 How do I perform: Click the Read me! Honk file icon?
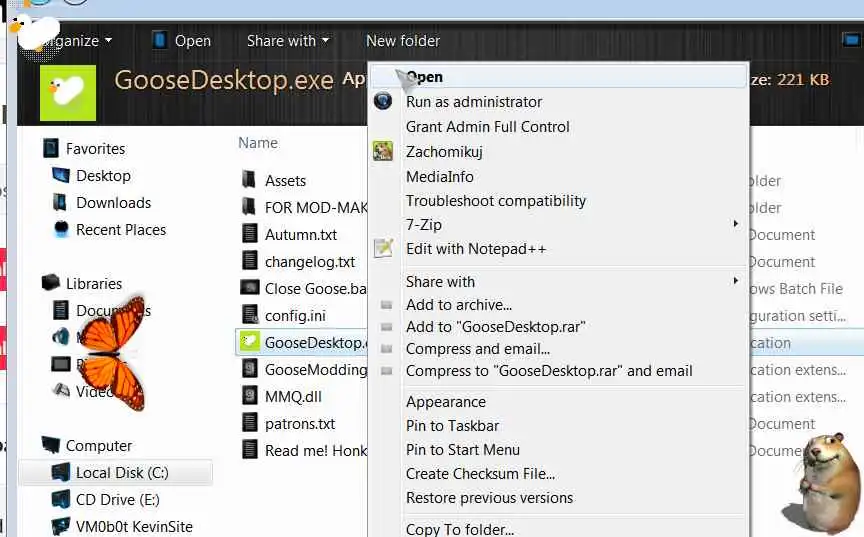click(x=250, y=449)
